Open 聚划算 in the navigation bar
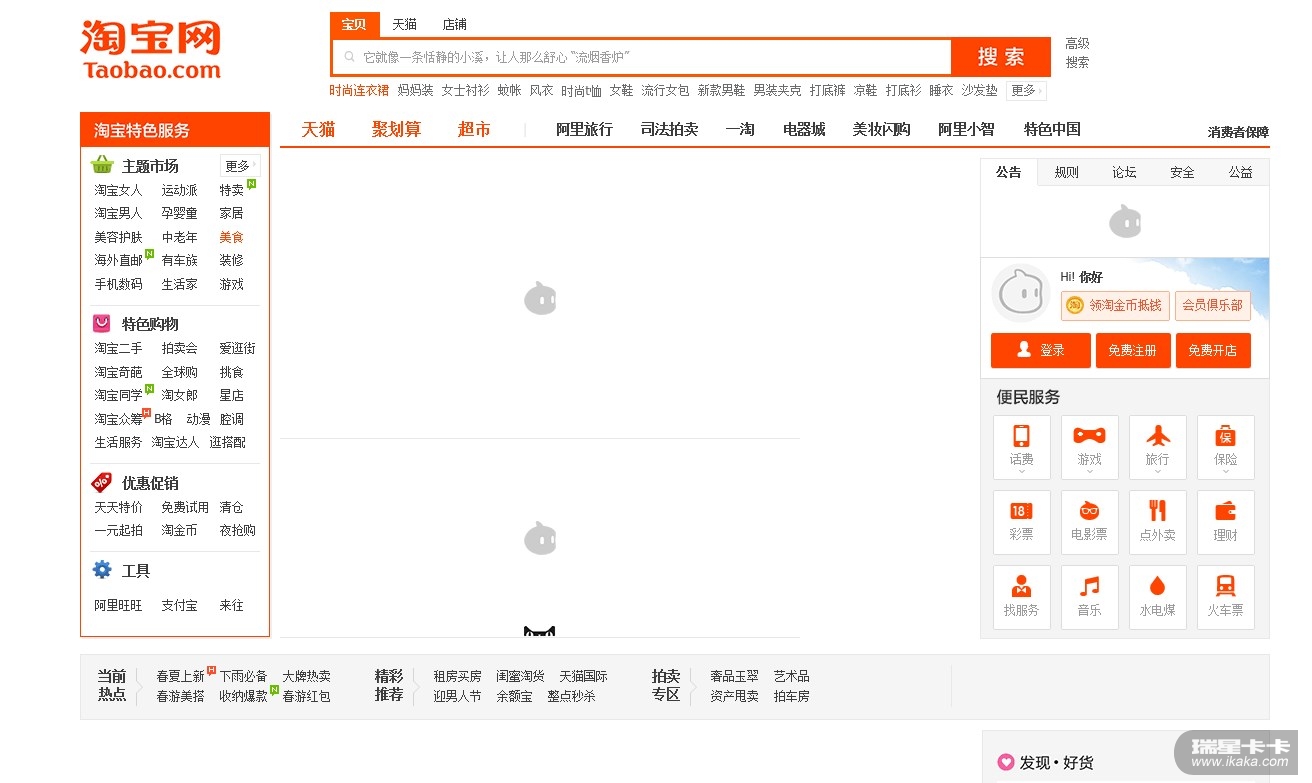 pos(397,129)
